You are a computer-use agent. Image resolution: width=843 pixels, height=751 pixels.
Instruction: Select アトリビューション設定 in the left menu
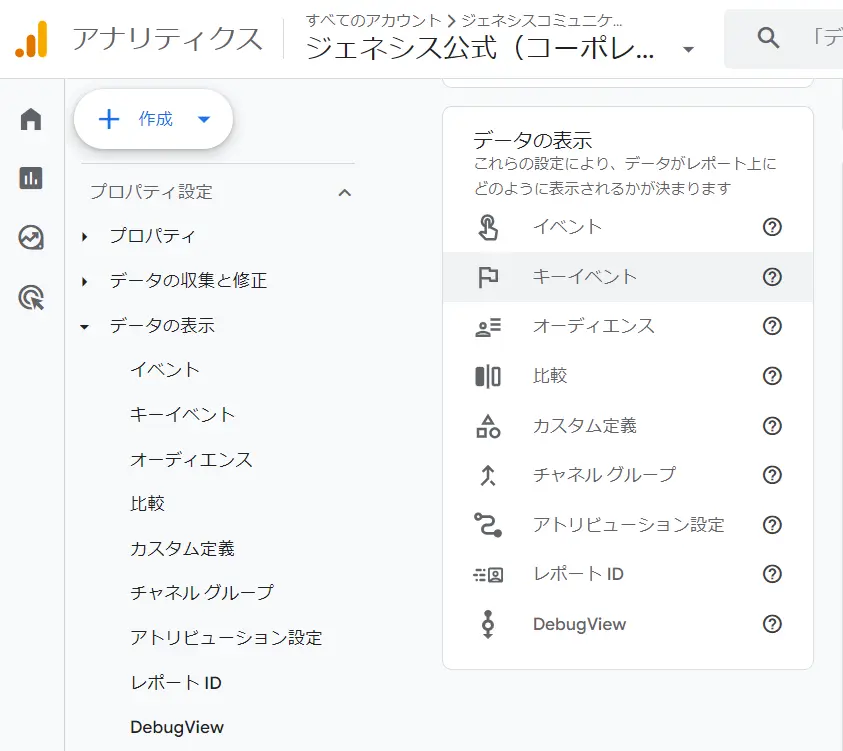pos(226,638)
